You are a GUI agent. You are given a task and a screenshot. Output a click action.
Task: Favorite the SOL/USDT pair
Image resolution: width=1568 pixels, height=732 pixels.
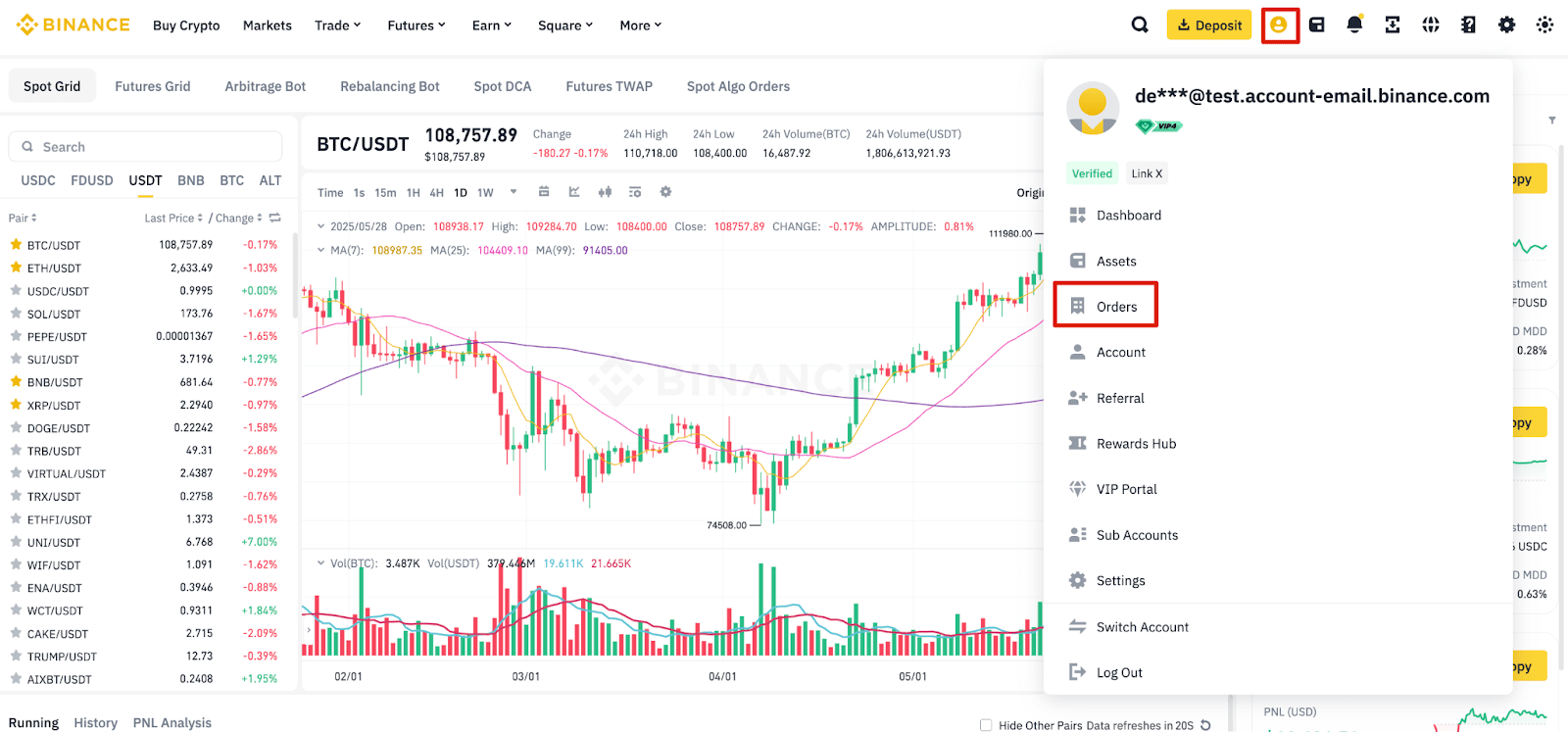[x=16, y=314]
